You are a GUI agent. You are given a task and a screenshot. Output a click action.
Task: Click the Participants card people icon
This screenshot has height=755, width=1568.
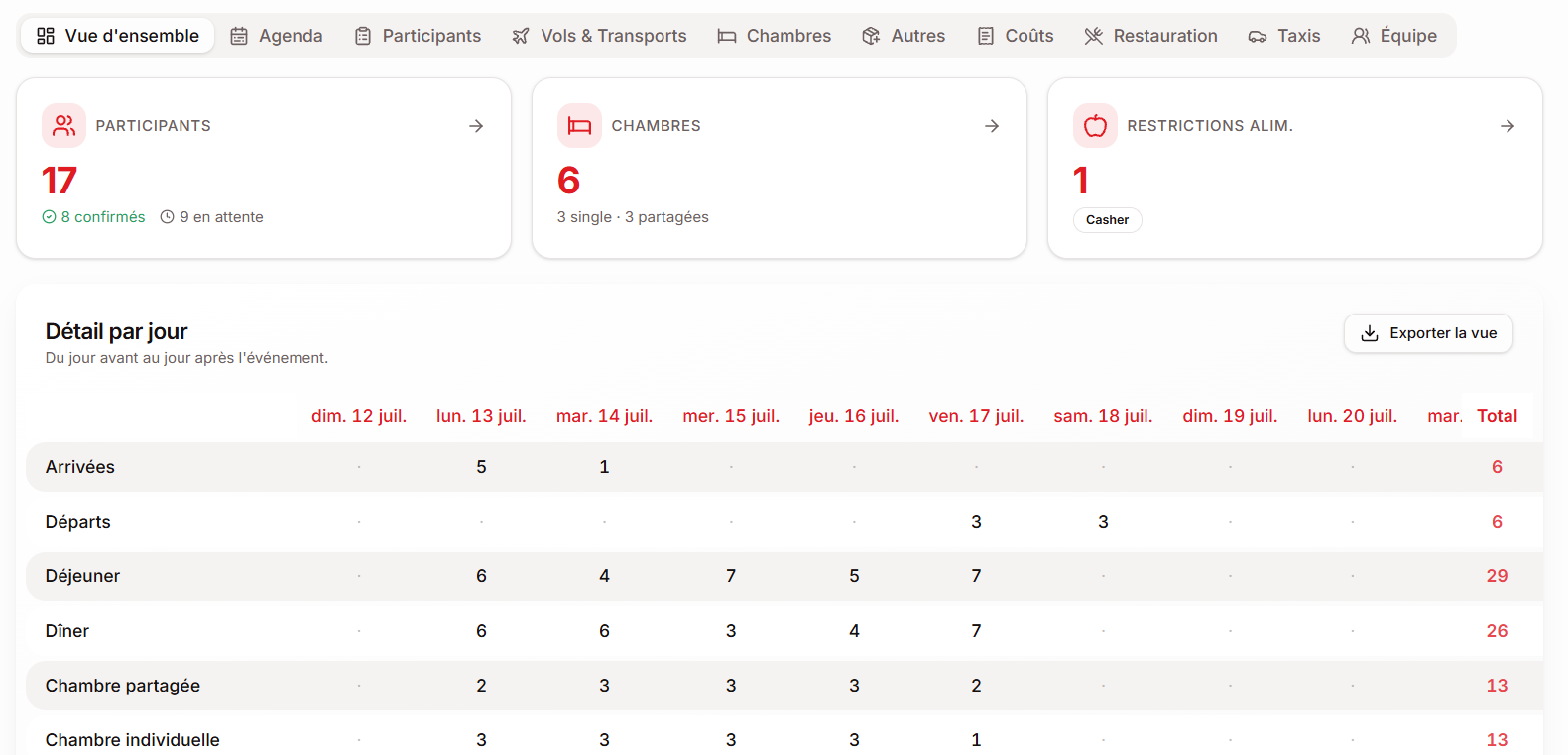[x=63, y=126]
